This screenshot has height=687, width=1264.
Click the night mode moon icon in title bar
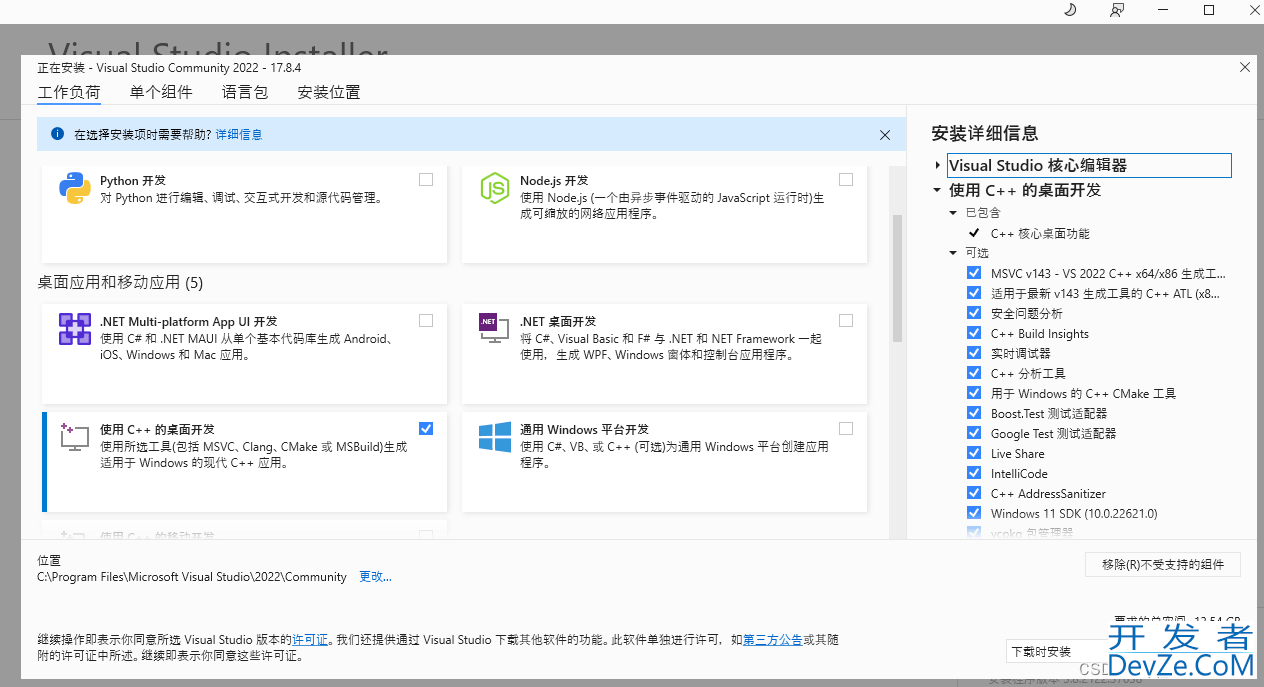[x=1069, y=10]
